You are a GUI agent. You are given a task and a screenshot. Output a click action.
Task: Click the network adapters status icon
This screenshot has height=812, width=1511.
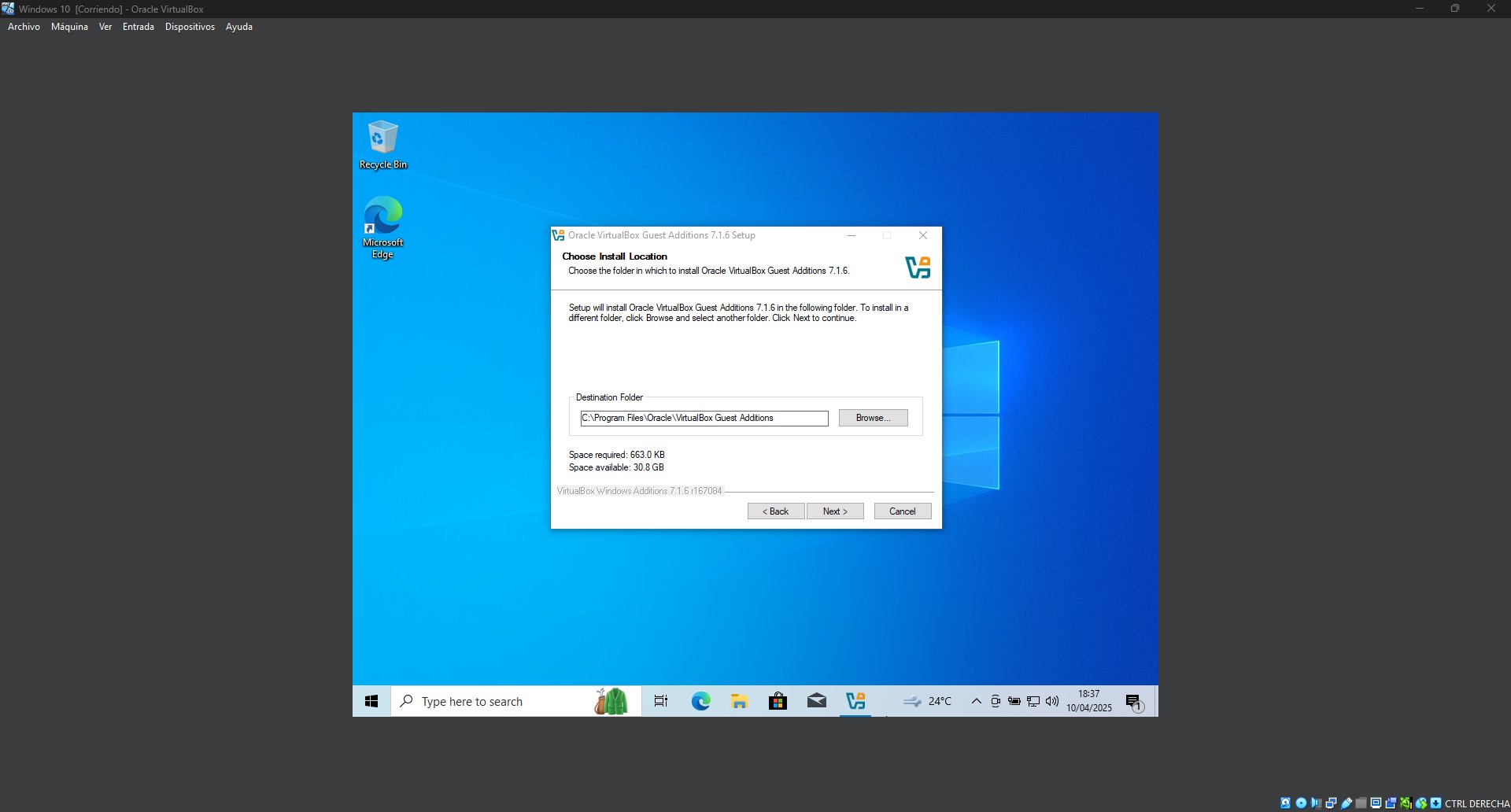point(1331,803)
